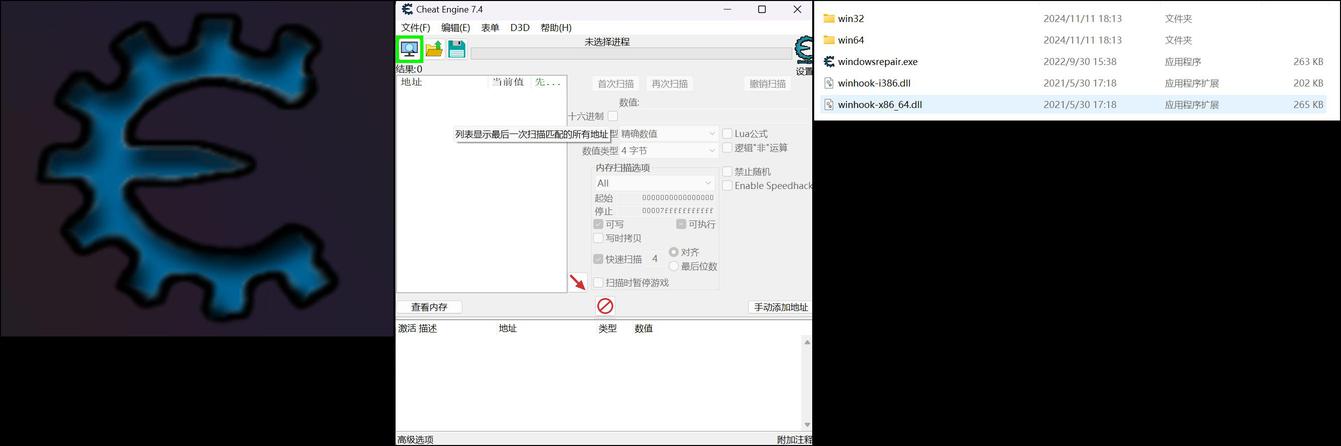The width and height of the screenshot is (1341, 446).
Task: Open the D3D menu
Action: click(x=519, y=28)
